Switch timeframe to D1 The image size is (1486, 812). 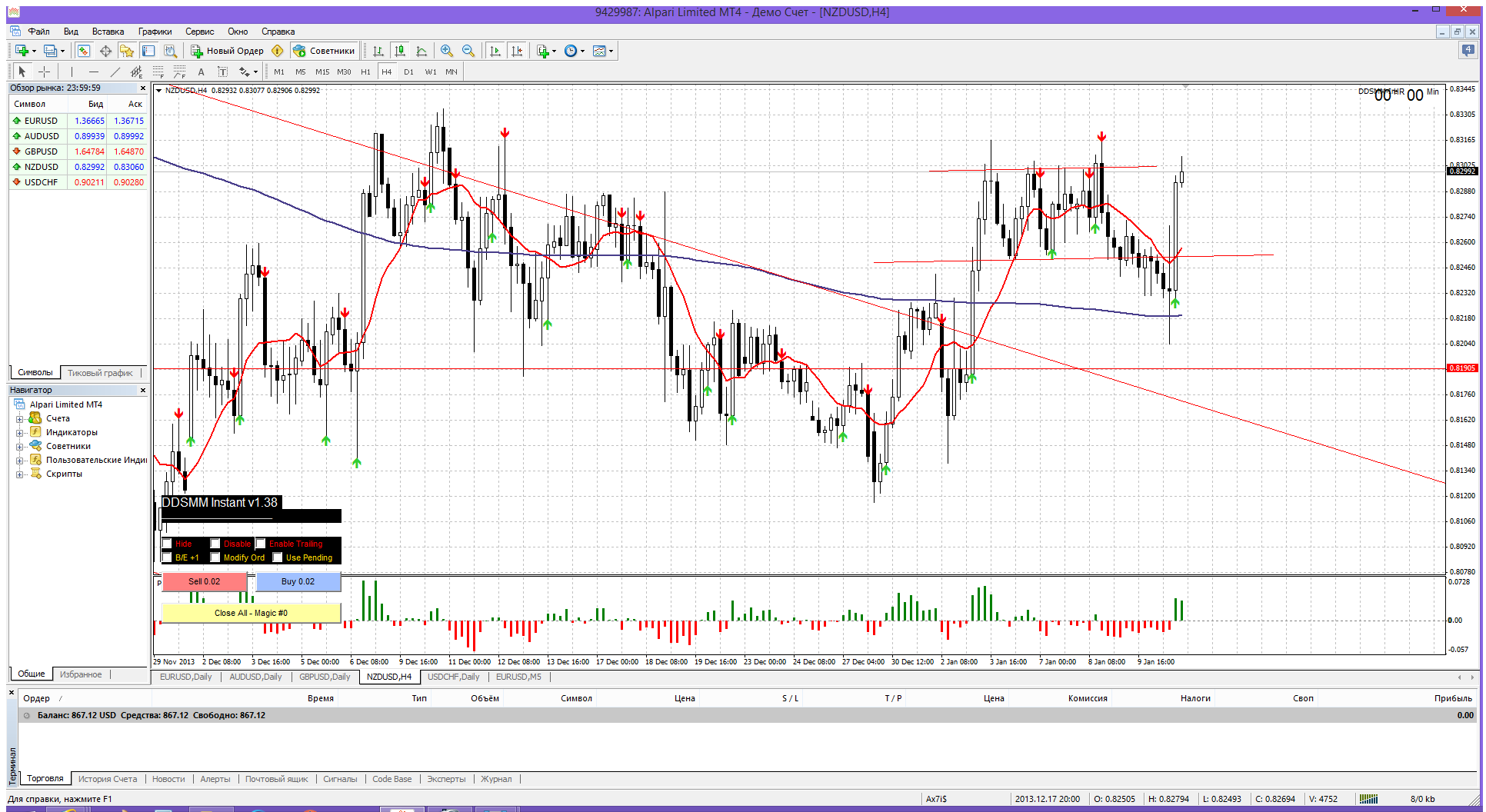pos(408,72)
